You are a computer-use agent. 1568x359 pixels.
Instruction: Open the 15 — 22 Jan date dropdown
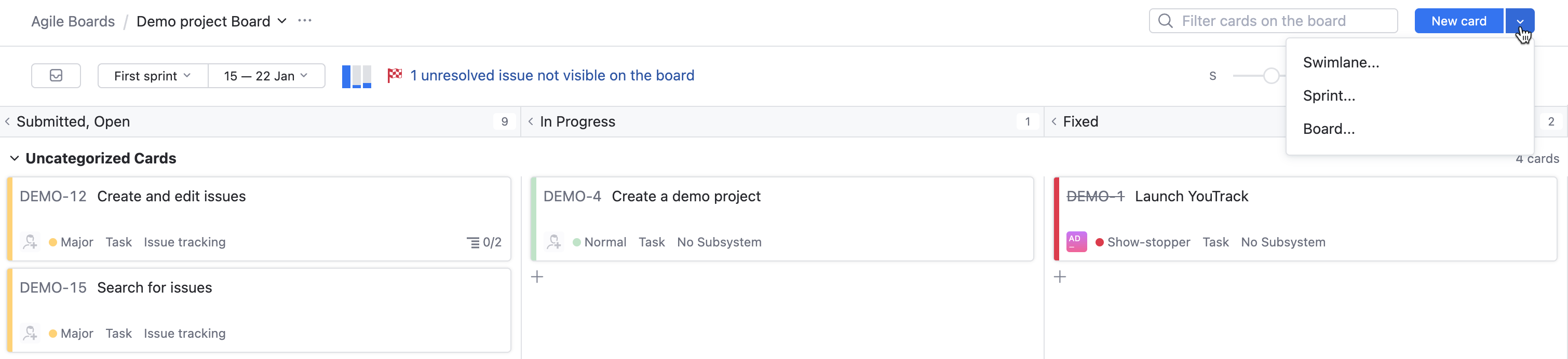265,75
